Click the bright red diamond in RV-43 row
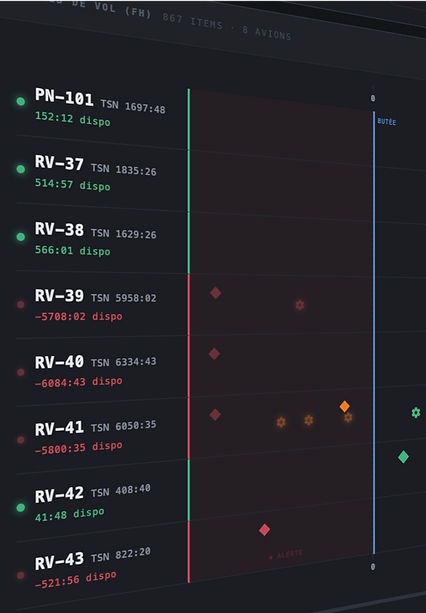This screenshot has width=426, height=613. tap(265, 530)
